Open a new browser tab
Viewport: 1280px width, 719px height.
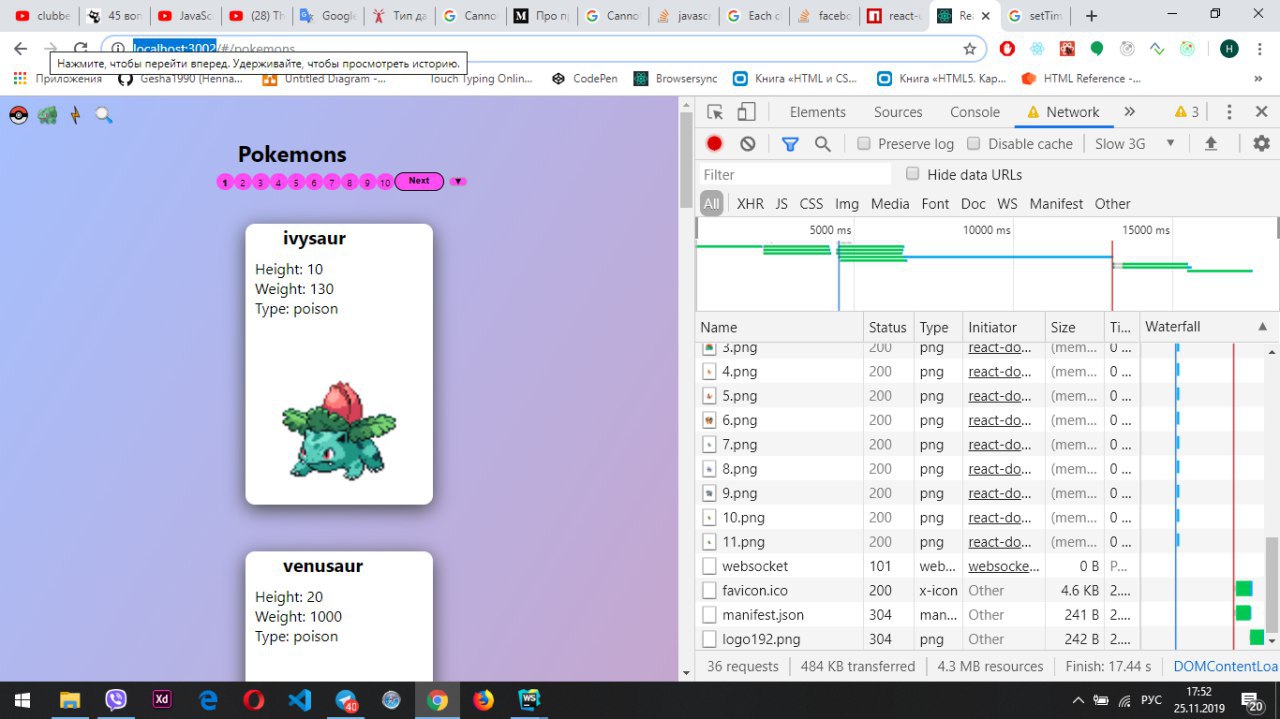point(1091,16)
